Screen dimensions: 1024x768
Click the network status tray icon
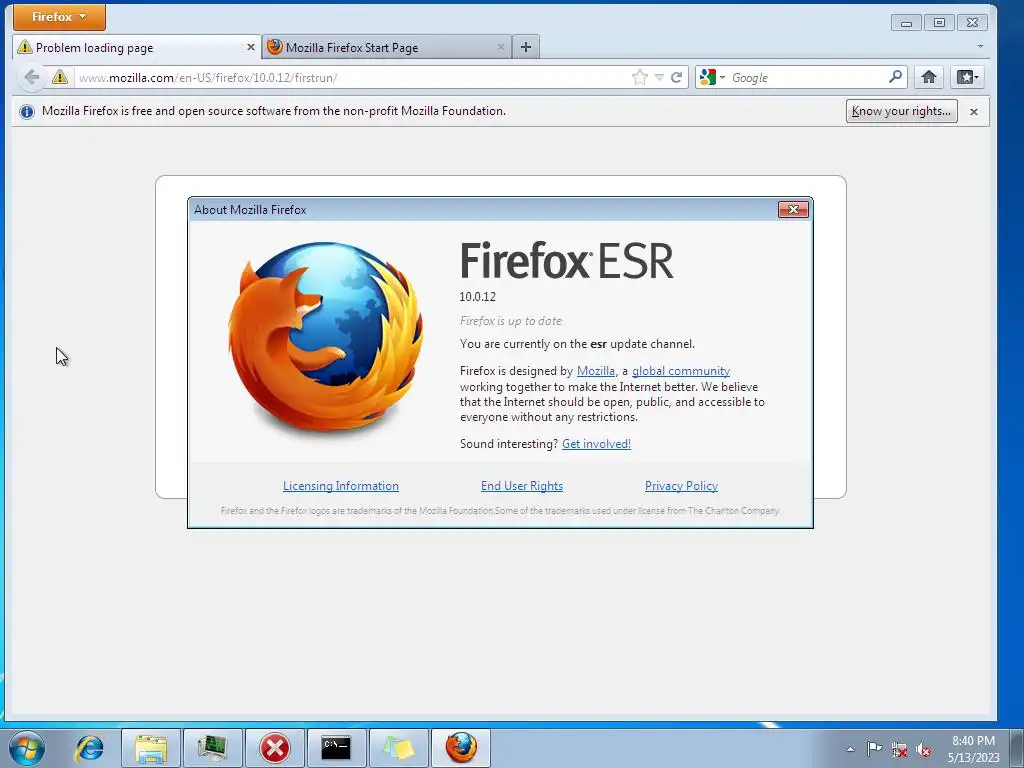899,749
